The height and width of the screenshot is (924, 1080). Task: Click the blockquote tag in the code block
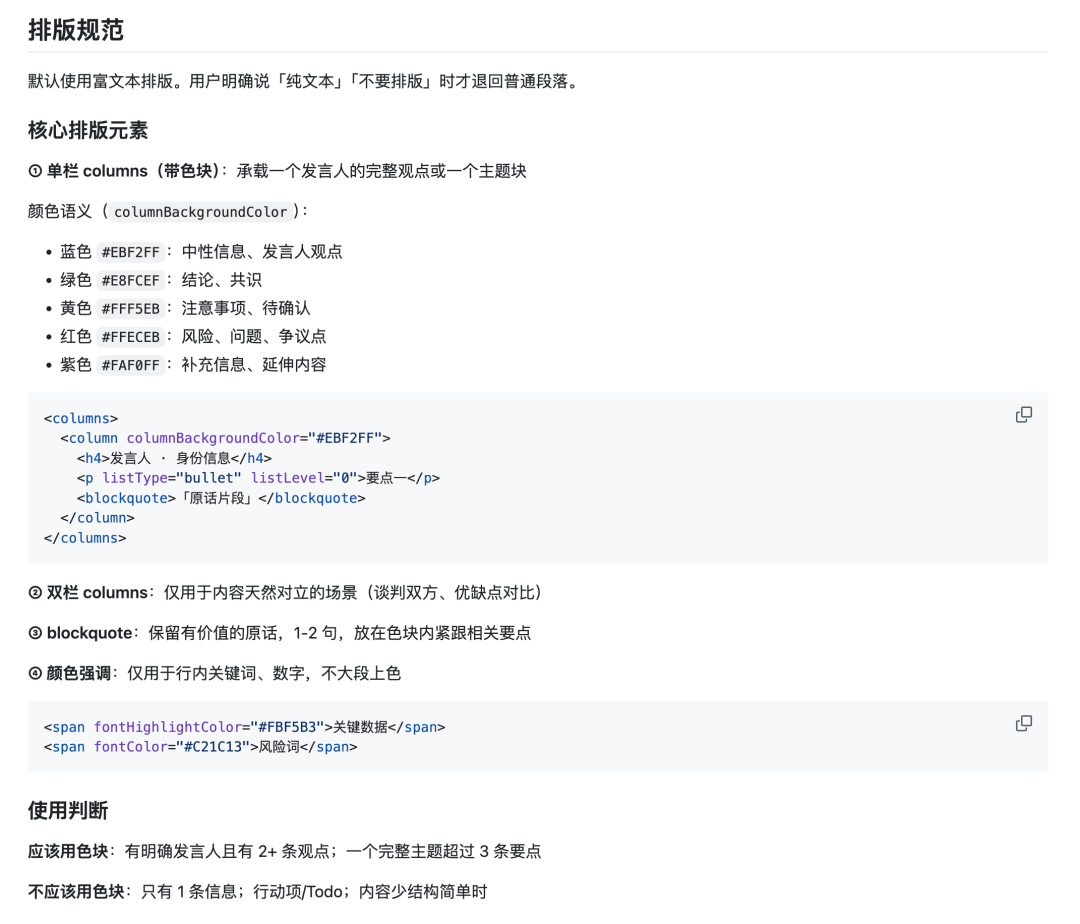(x=133, y=498)
